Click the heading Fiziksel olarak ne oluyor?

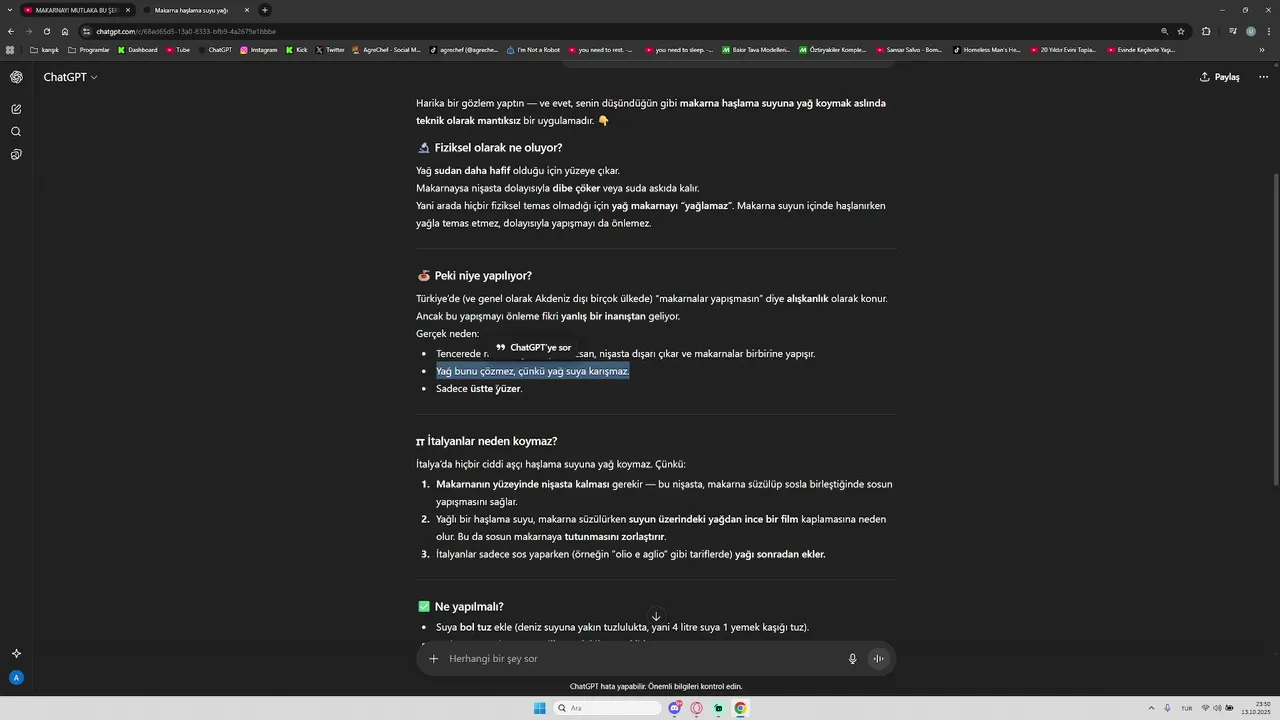click(498, 148)
